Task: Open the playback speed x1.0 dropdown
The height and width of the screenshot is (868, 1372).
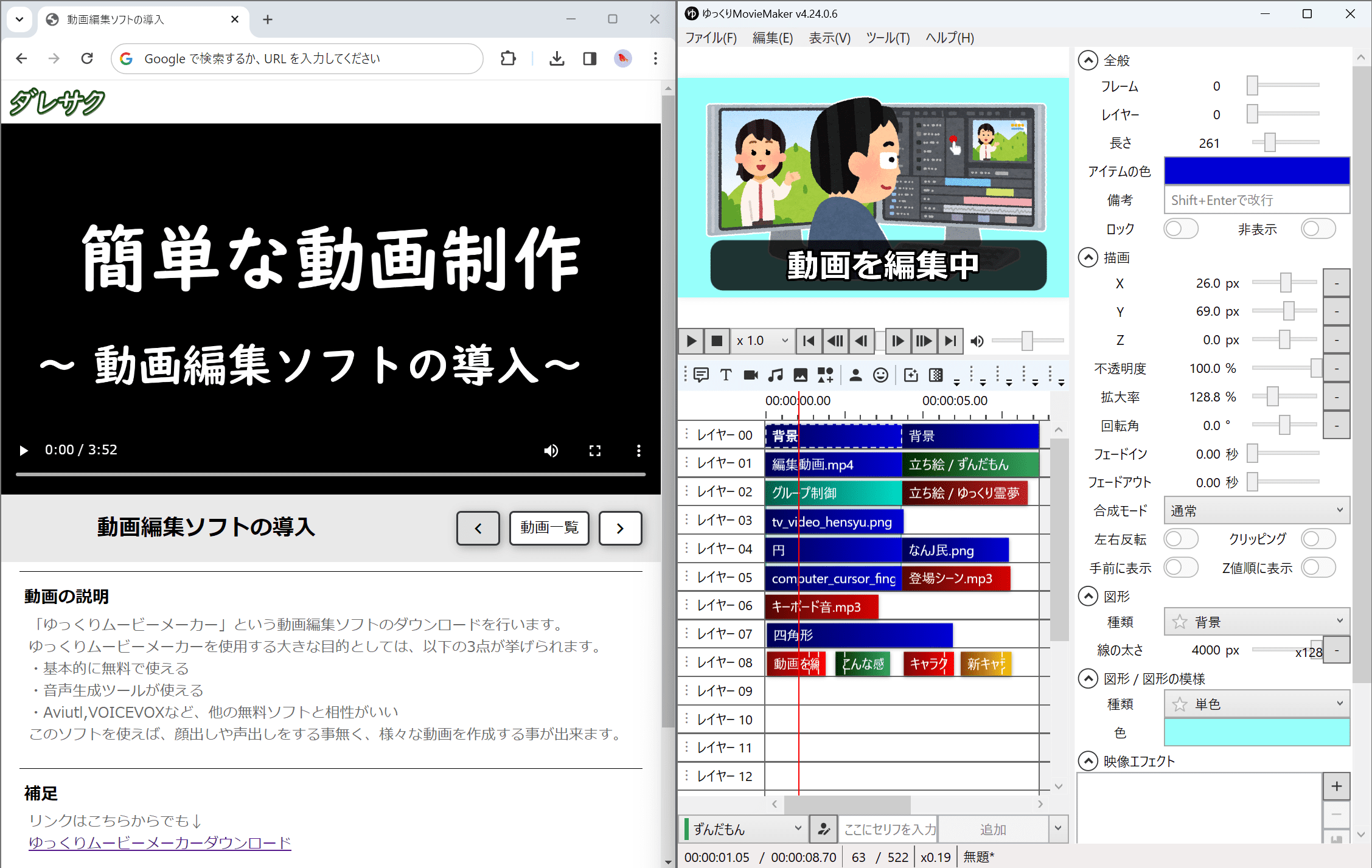Action: (x=762, y=341)
